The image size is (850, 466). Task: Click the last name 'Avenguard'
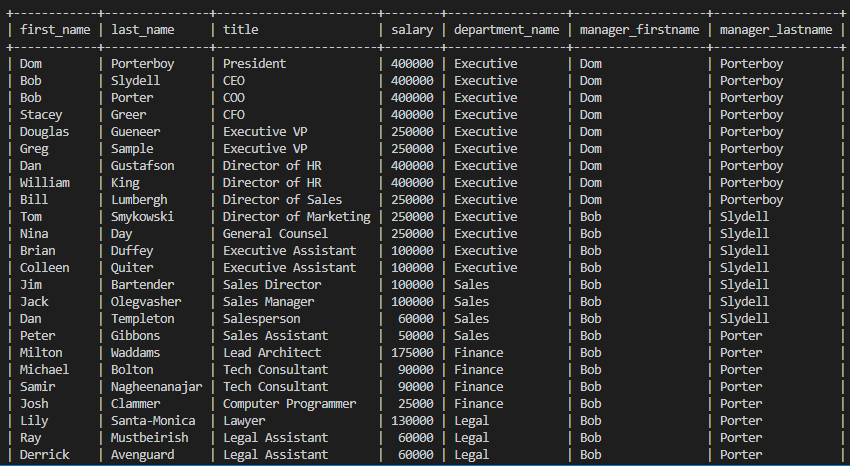click(x=143, y=455)
